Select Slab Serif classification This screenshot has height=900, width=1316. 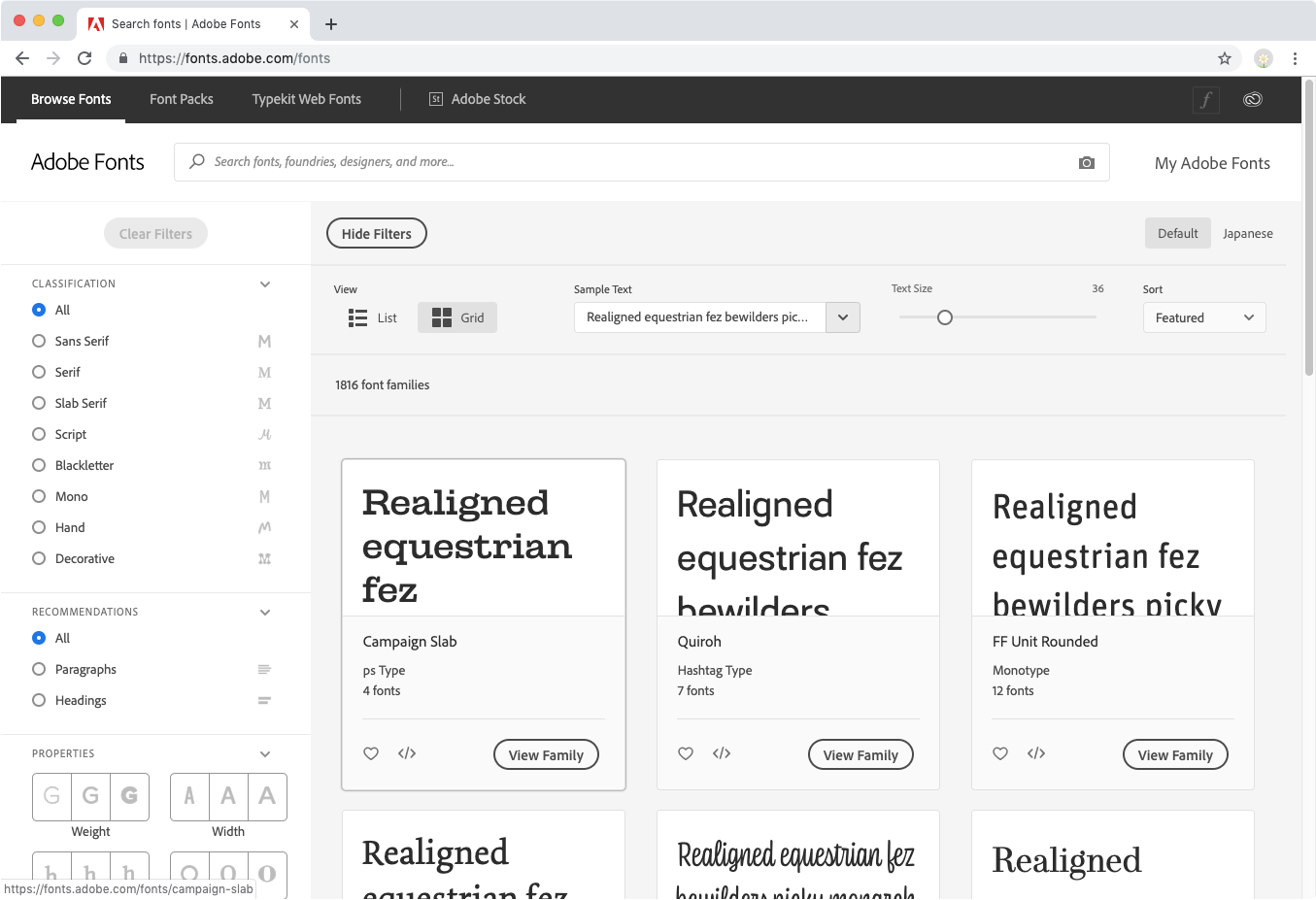point(39,403)
